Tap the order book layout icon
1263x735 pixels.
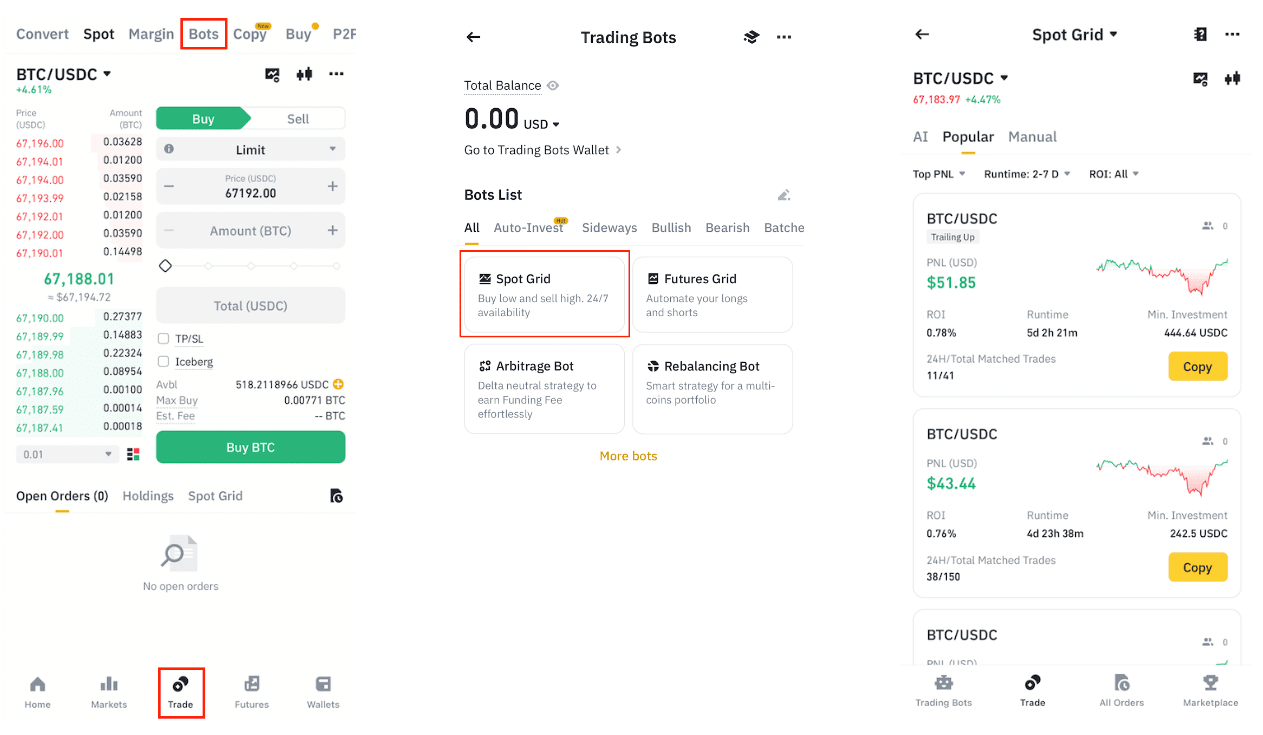click(134, 454)
